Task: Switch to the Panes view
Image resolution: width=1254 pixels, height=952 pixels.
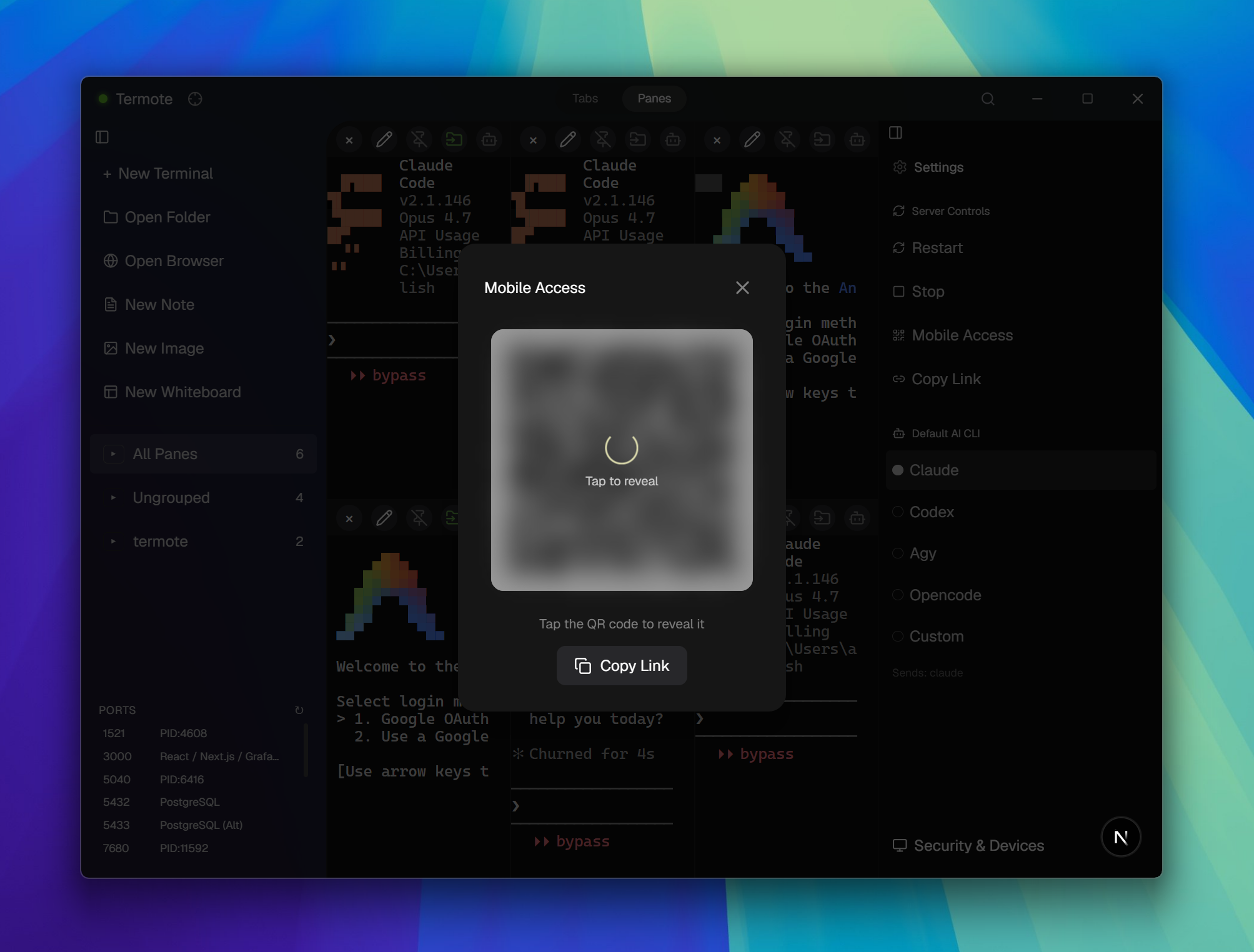Action: point(654,99)
